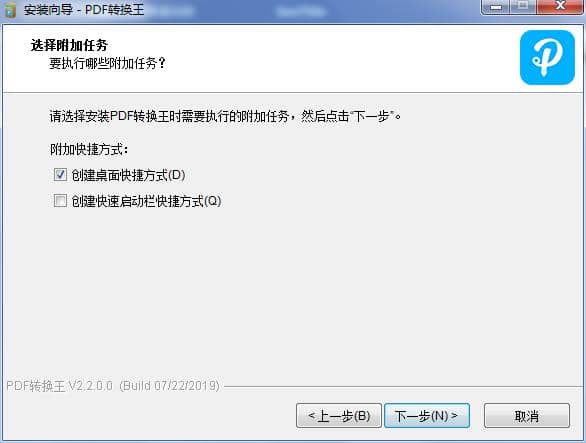This screenshot has height=443, width=586.
Task: Click the blue PDF转换王 P logo
Action: (x=547, y=57)
